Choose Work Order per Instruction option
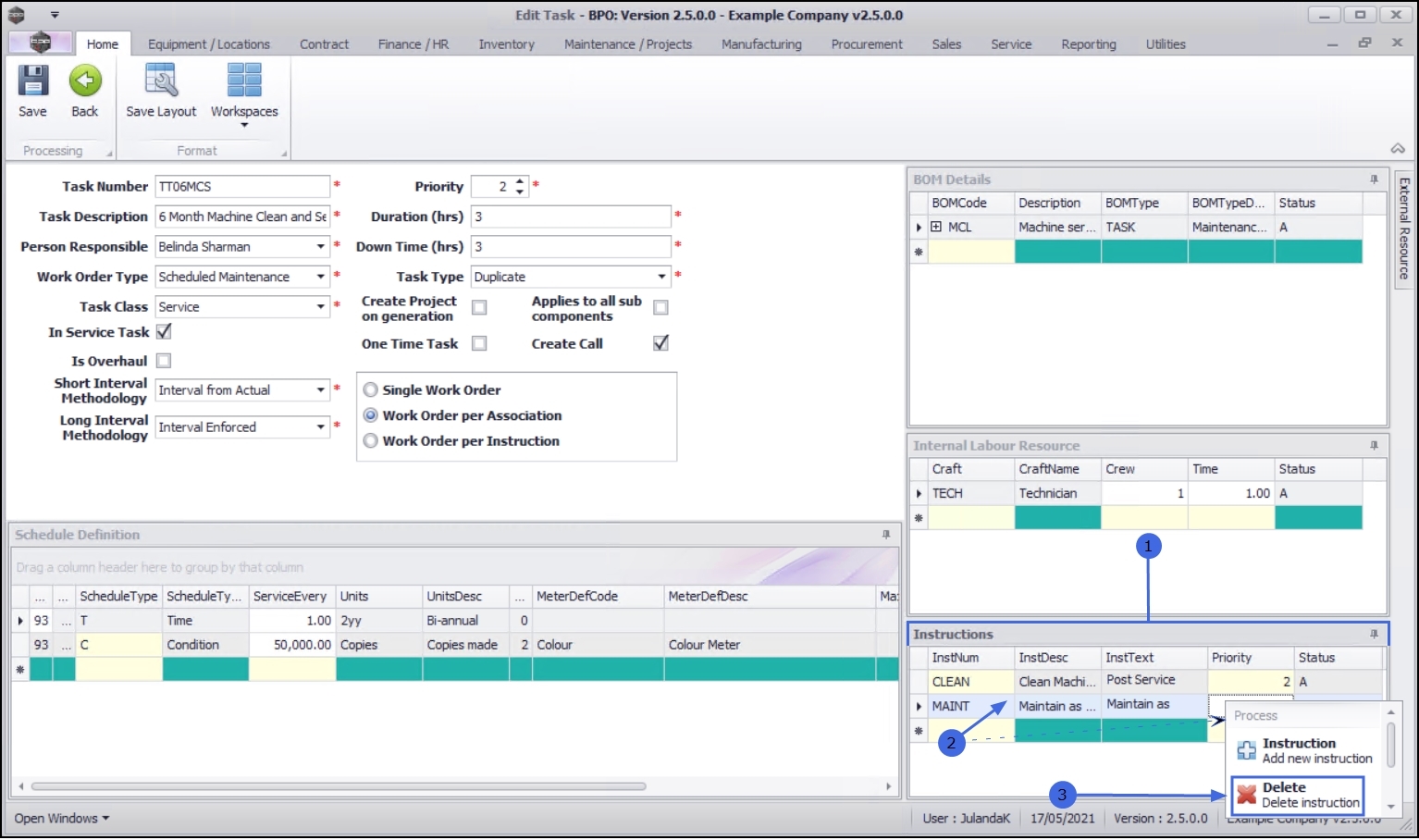1419x840 pixels. 371,441
